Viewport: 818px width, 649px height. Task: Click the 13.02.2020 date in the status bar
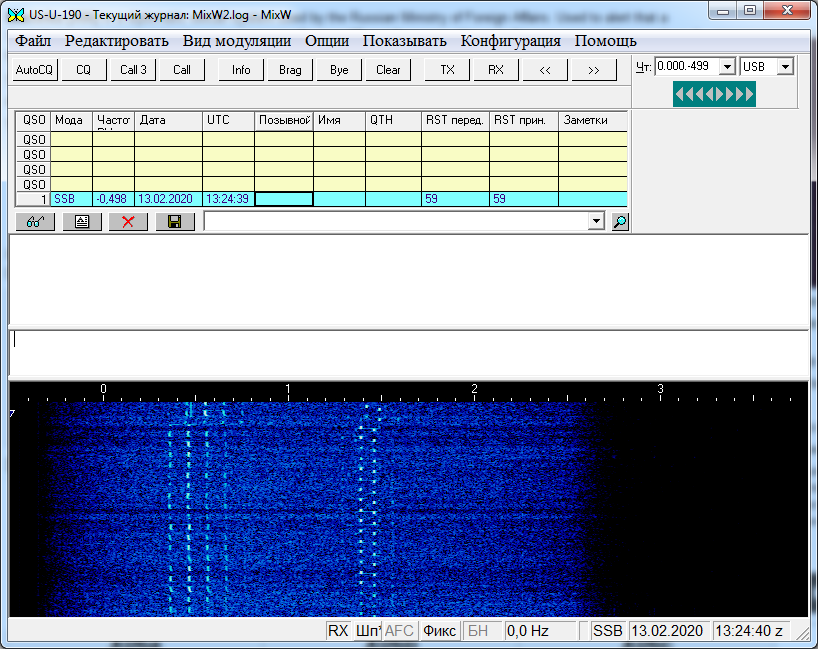[x=668, y=631]
